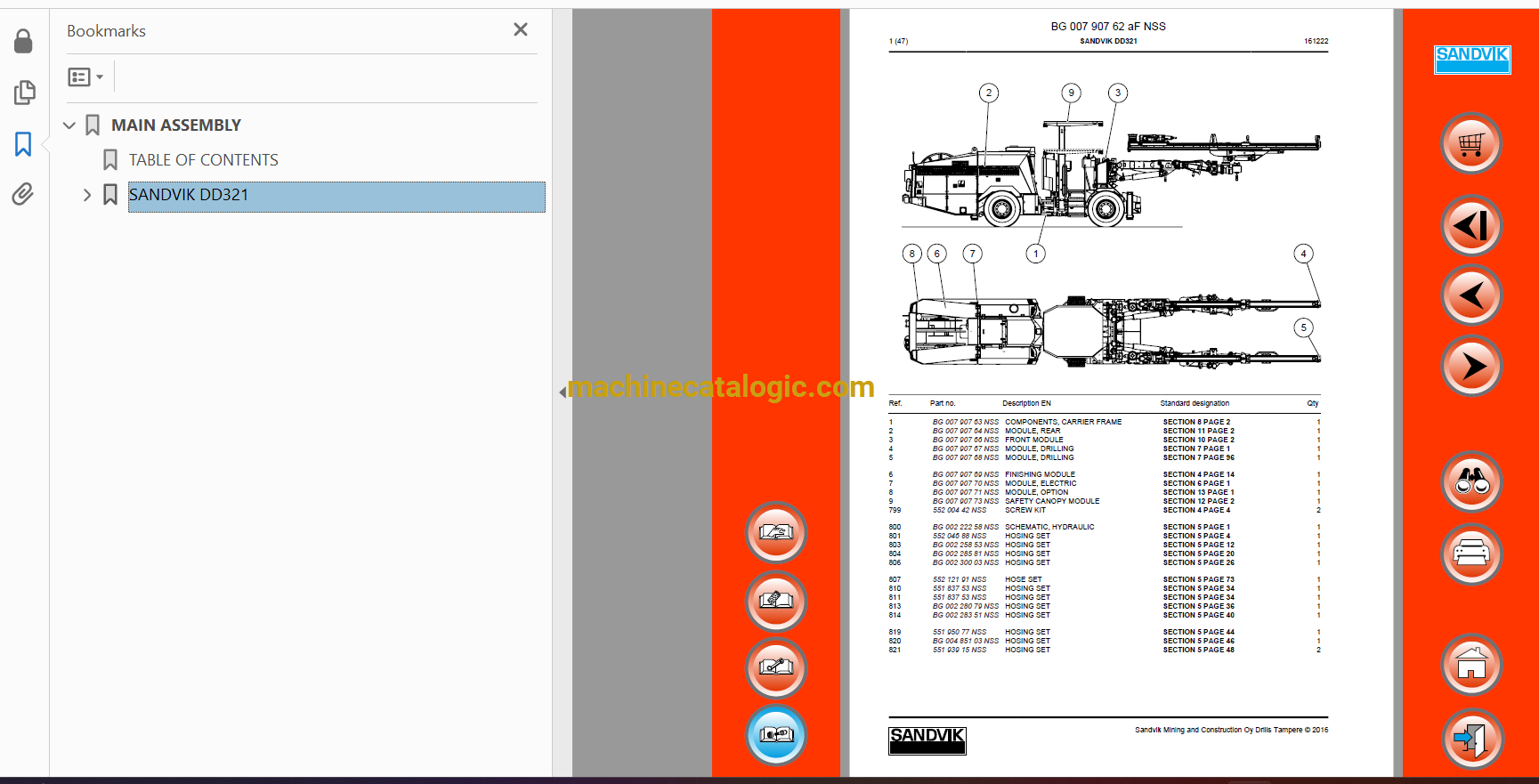Click description FRONT MODULE

click(1034, 440)
